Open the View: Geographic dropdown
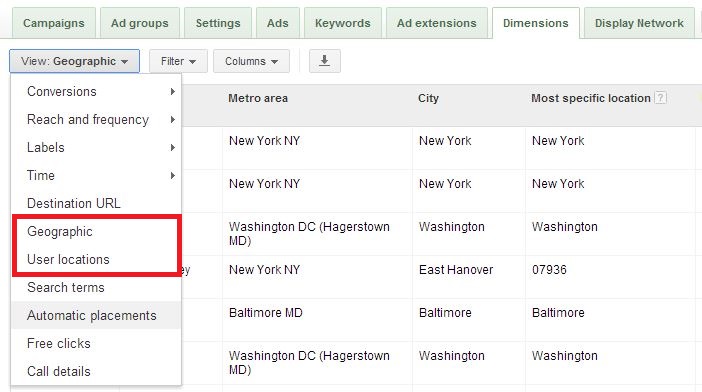Viewport: 702px width, 392px height. tap(74, 61)
